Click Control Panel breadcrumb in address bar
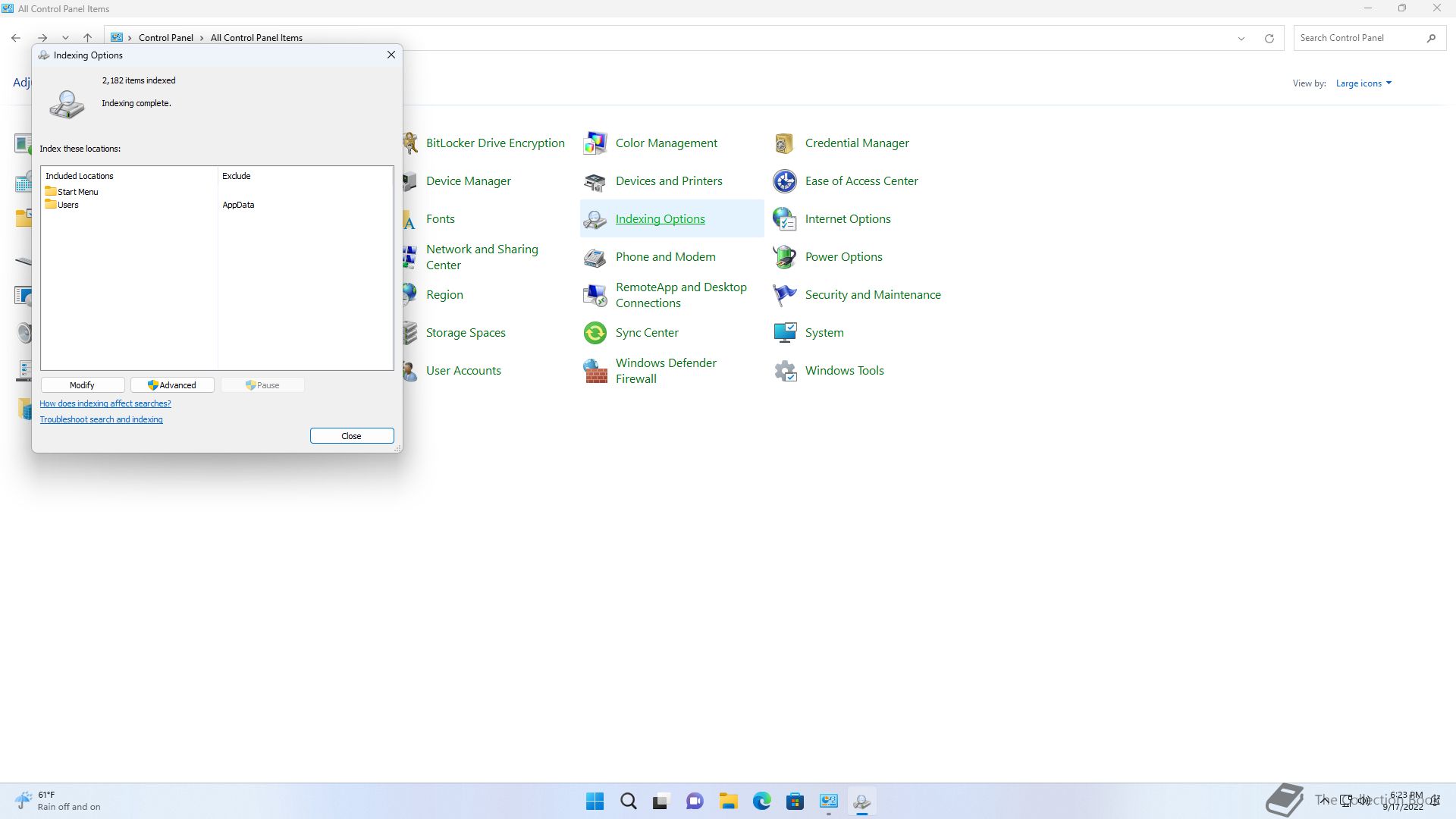 pyautogui.click(x=166, y=38)
